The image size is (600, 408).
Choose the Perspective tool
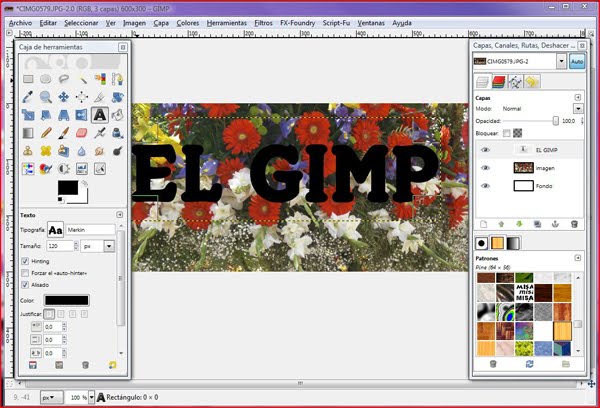(x=64, y=115)
